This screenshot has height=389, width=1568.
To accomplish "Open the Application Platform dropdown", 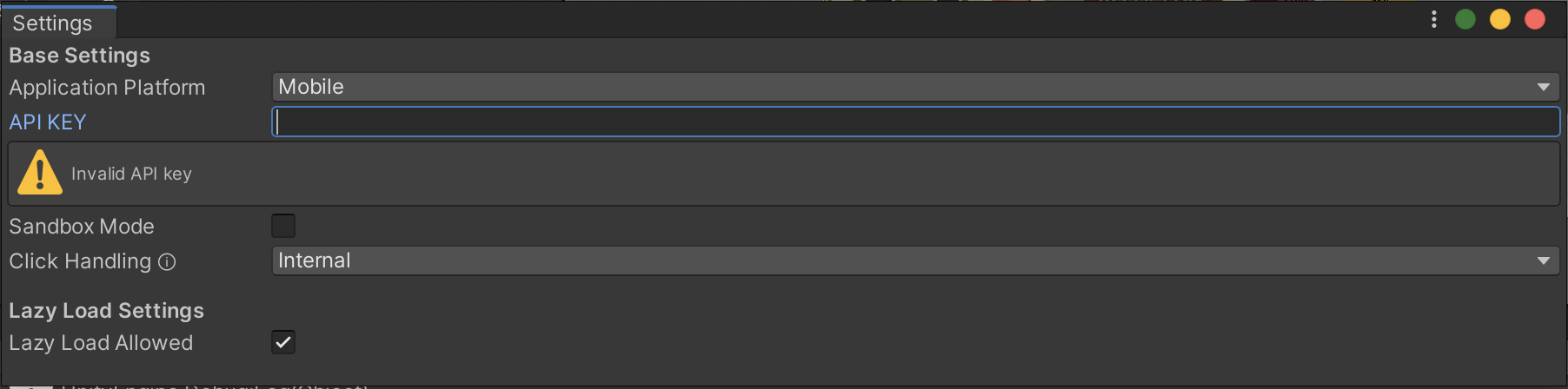I will pos(916,87).
